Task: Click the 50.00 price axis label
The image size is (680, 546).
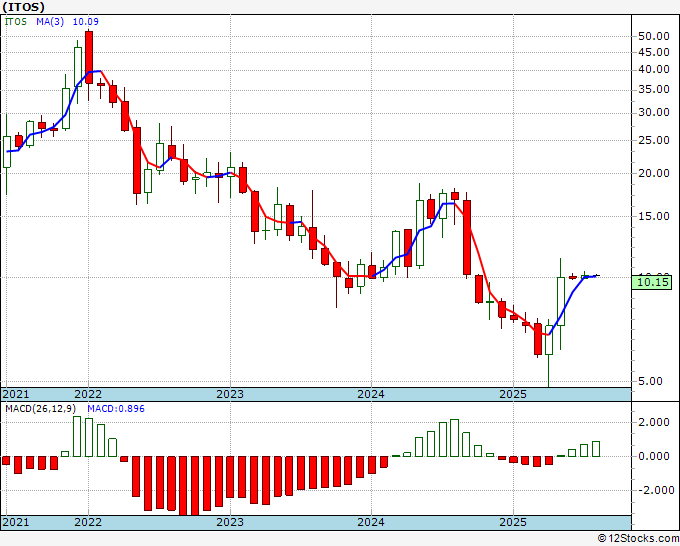Action: 654,36
